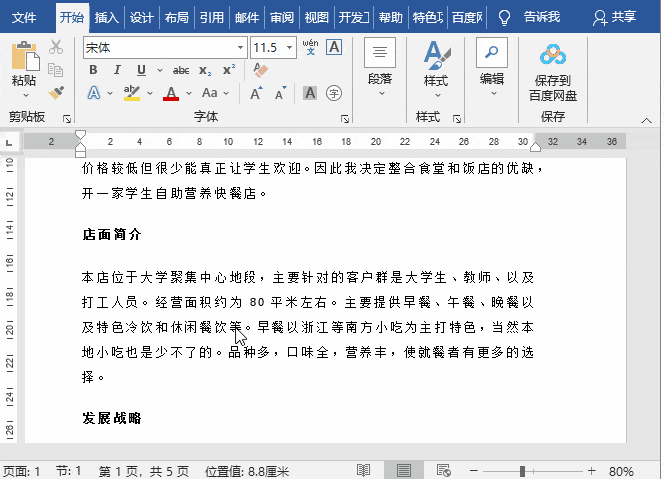Toggle strikethrough abc formatting

pos(181,70)
